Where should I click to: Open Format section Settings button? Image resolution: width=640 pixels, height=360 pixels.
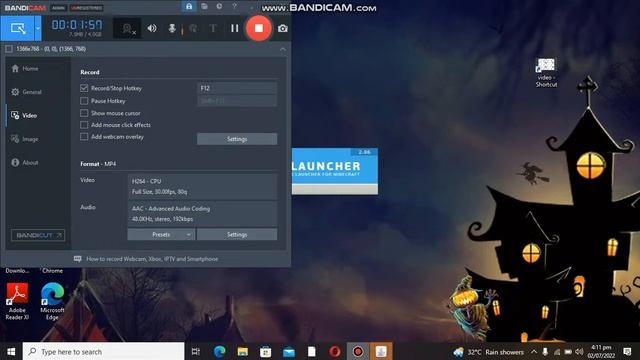coord(237,235)
